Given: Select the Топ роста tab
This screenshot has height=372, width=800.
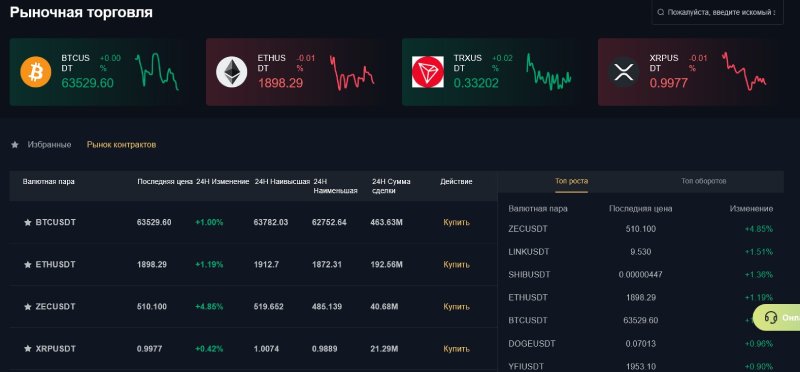Looking at the screenshot, I should click(571, 181).
